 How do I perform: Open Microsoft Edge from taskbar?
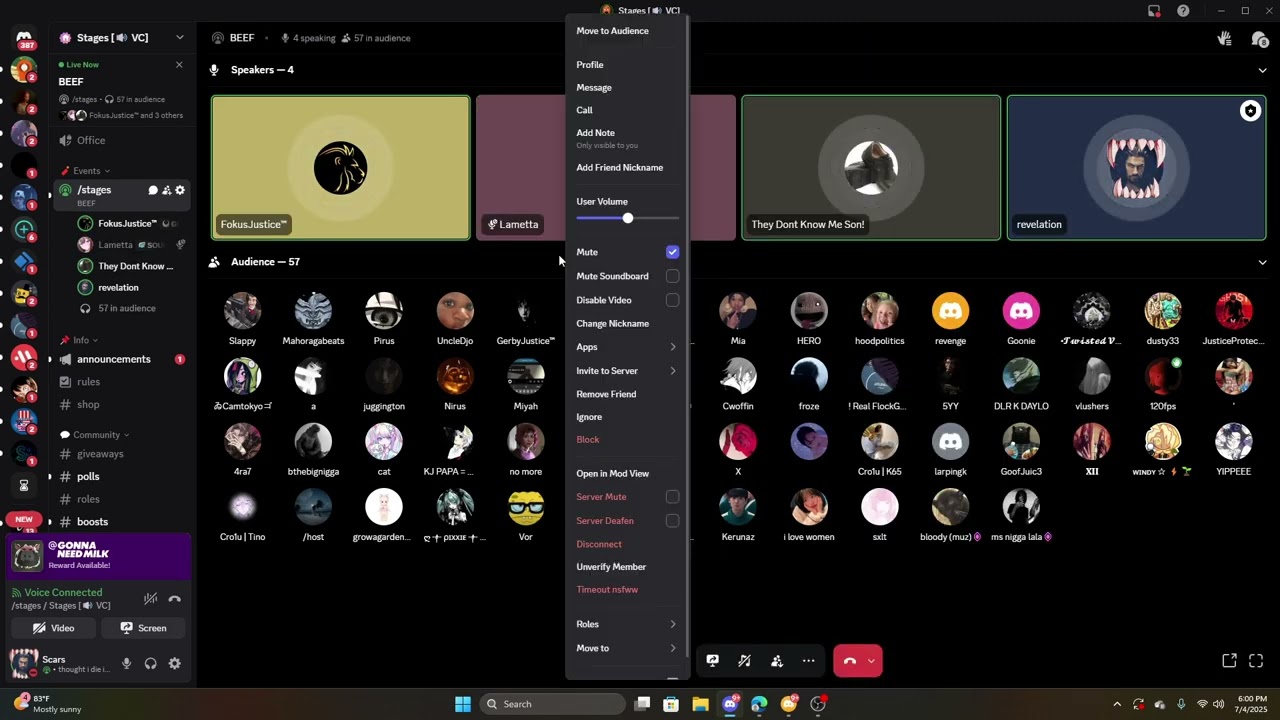click(758, 704)
